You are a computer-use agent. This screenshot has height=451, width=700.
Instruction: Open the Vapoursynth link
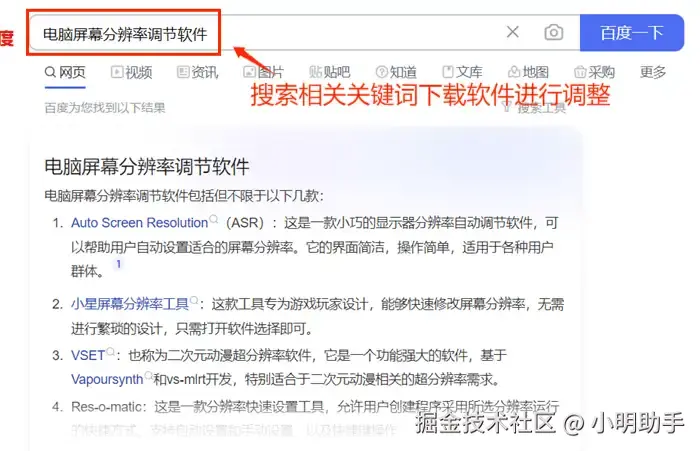pyautogui.click(x=107, y=379)
